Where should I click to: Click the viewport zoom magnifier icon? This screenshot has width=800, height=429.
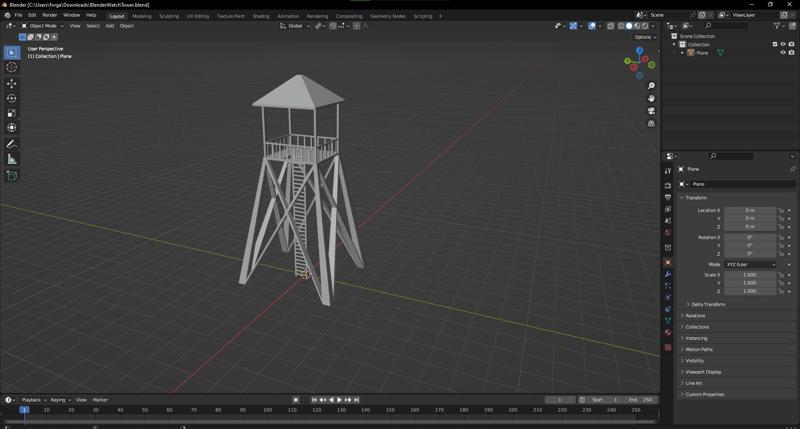point(651,86)
